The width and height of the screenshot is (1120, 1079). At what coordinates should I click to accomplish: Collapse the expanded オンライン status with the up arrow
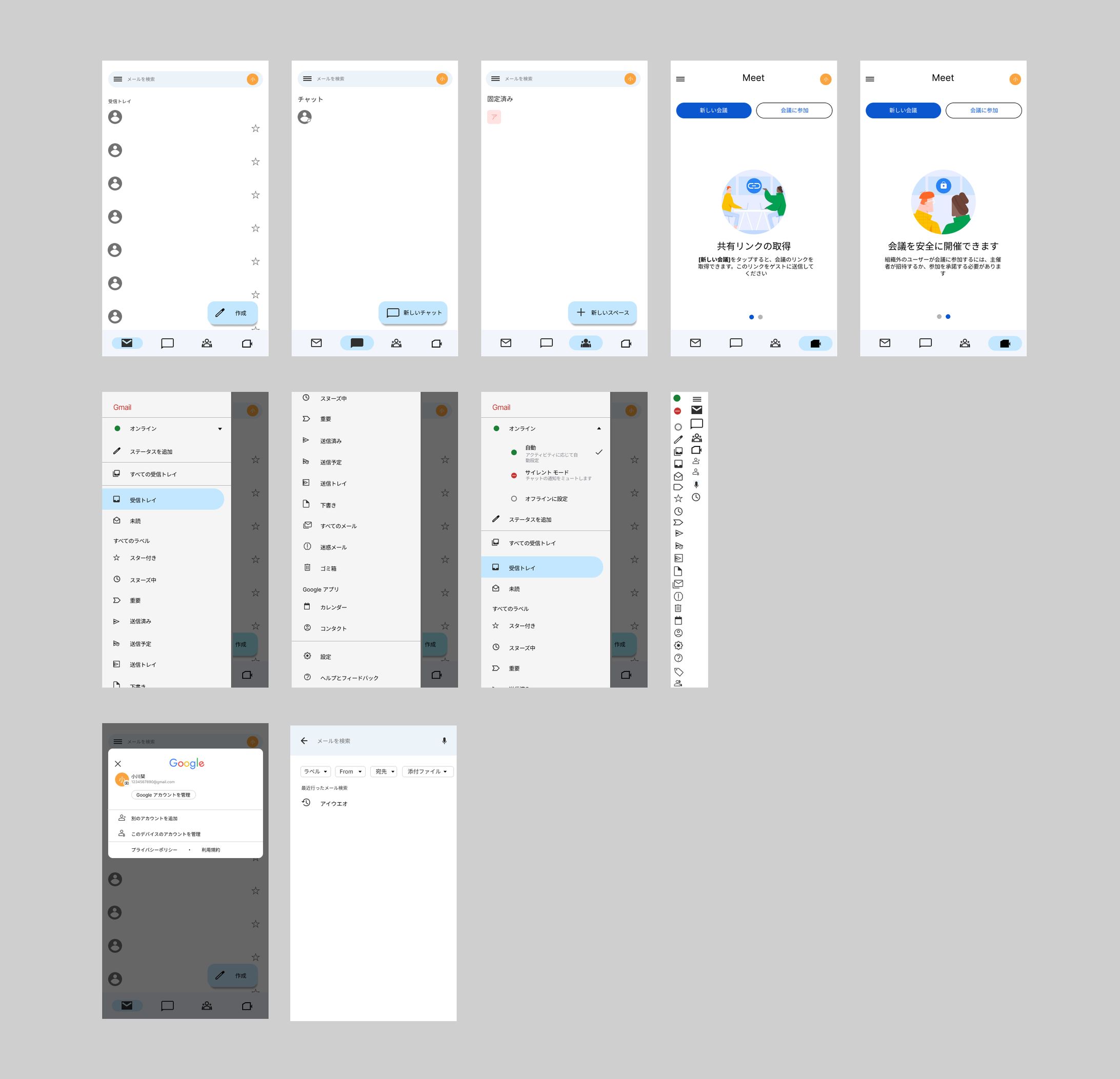(x=599, y=429)
